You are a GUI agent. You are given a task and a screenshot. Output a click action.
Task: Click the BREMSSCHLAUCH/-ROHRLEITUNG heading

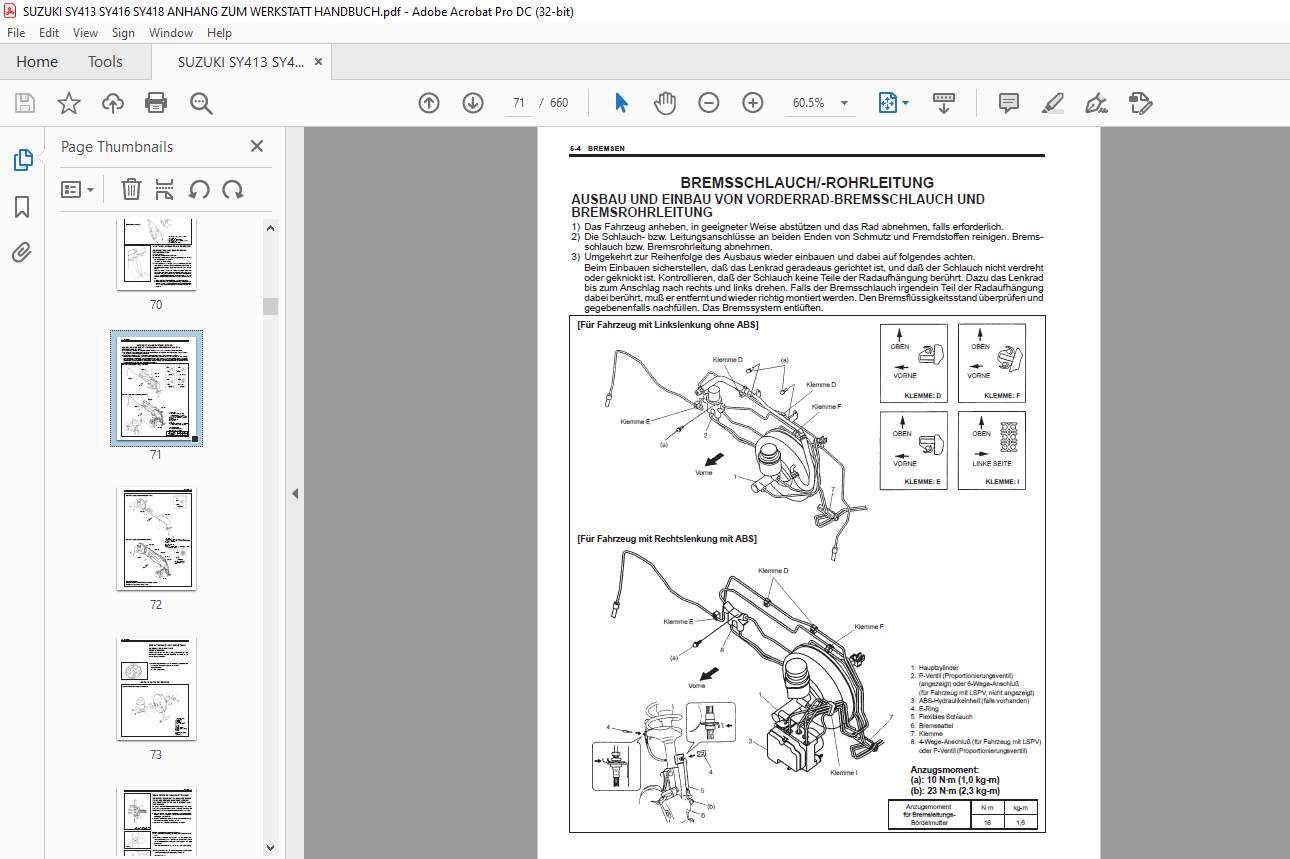pos(807,183)
